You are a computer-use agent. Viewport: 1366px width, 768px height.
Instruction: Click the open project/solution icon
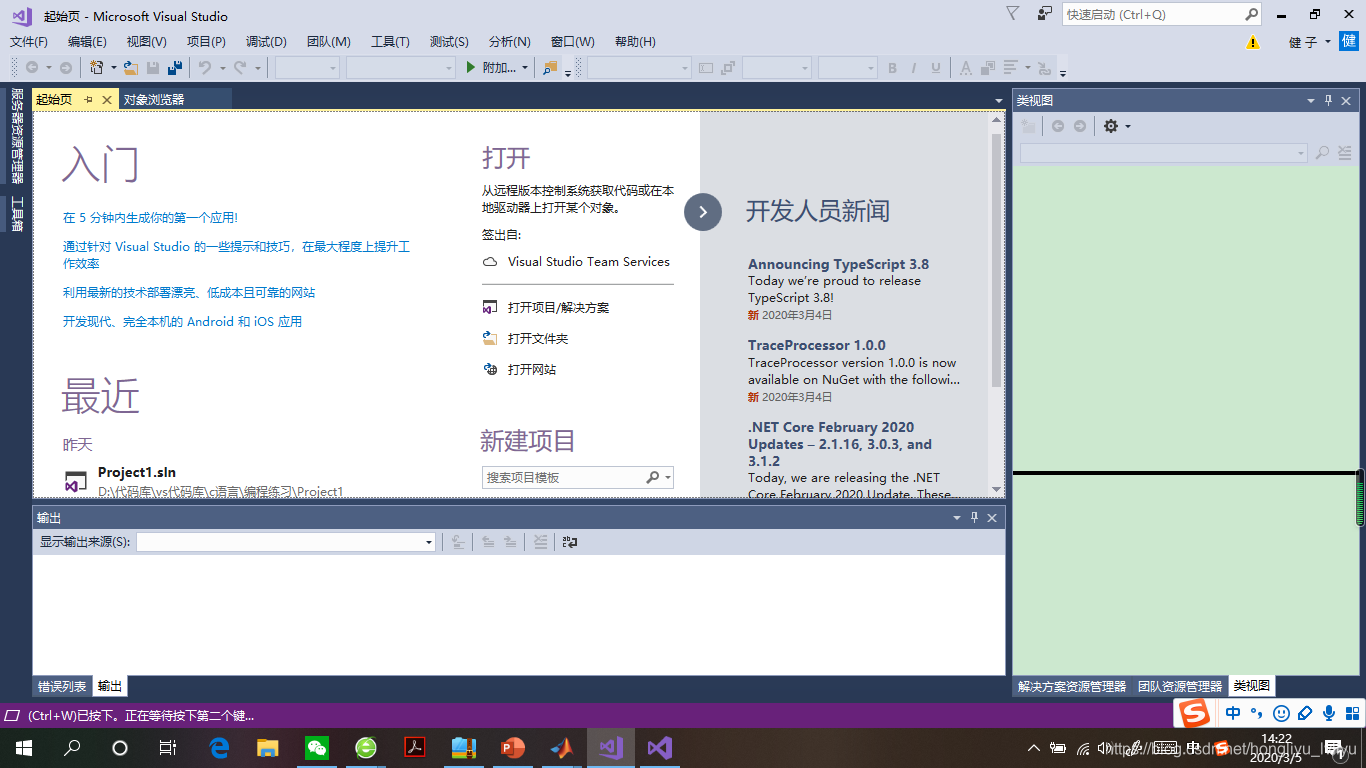pyautogui.click(x=490, y=308)
